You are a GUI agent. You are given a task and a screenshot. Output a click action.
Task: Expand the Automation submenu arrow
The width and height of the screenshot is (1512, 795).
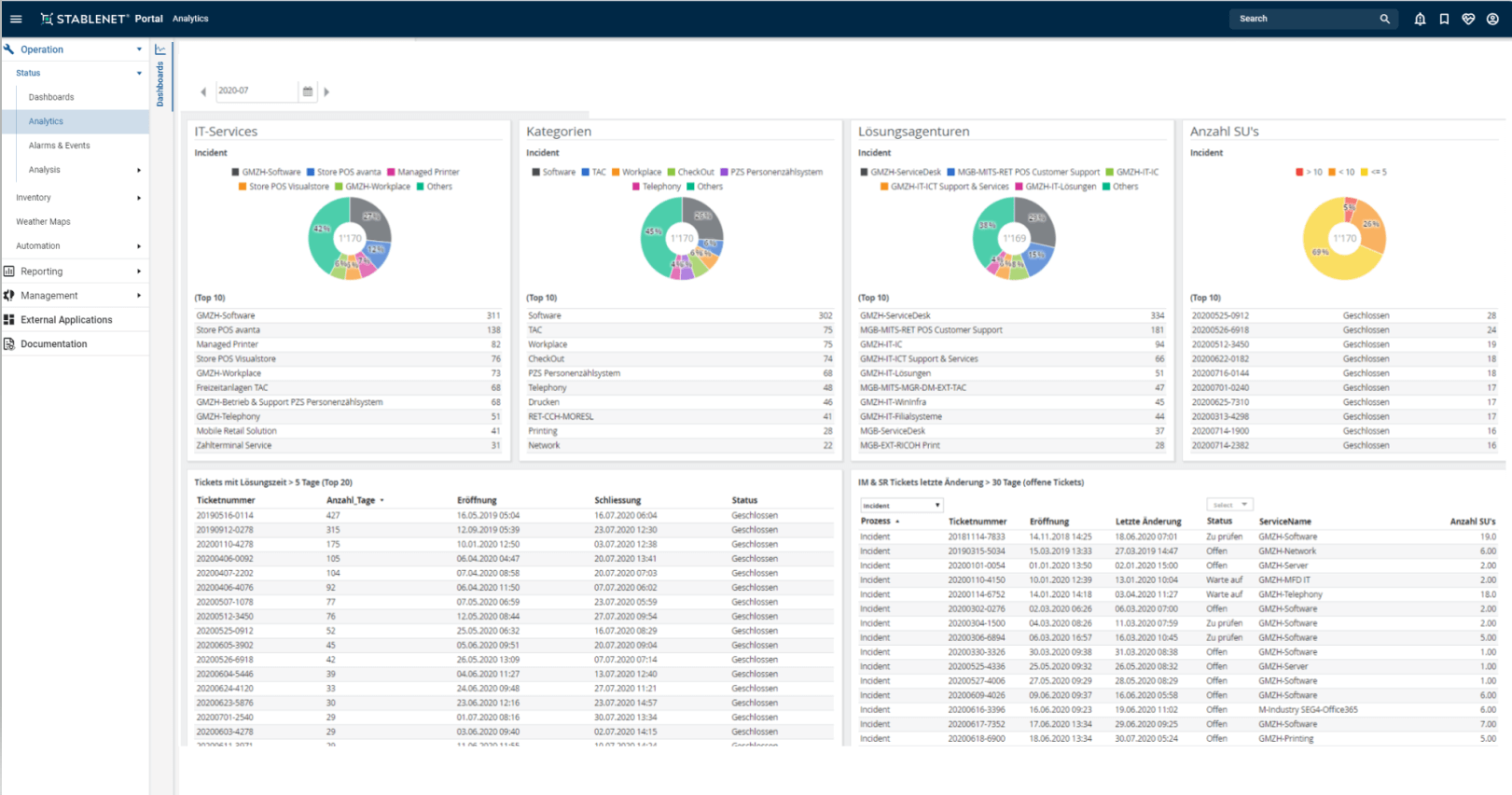(x=139, y=246)
